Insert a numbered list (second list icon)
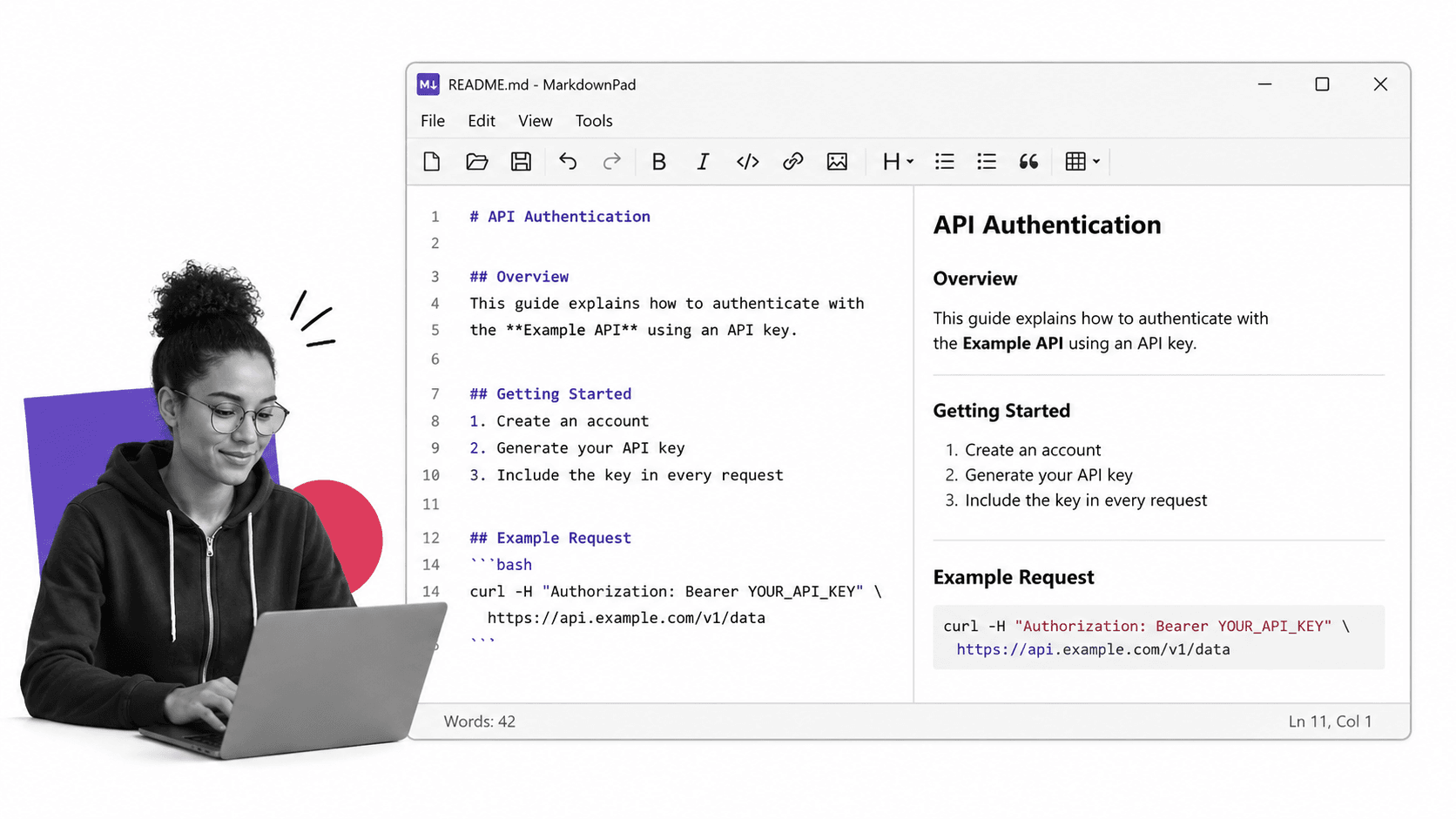The width and height of the screenshot is (1456, 819). (987, 162)
